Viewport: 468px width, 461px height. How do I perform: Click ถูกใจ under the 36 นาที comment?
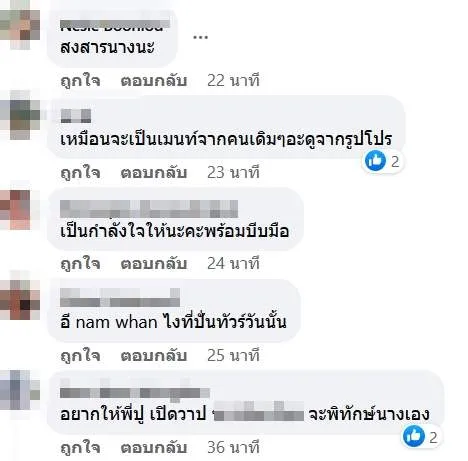(80, 448)
